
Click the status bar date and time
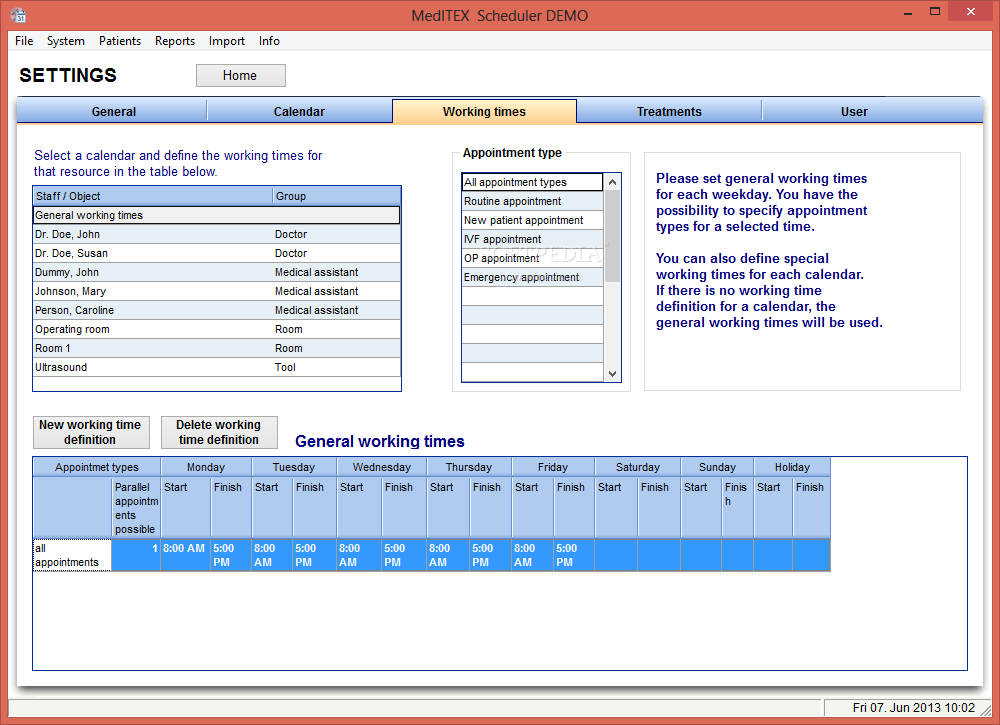913,708
